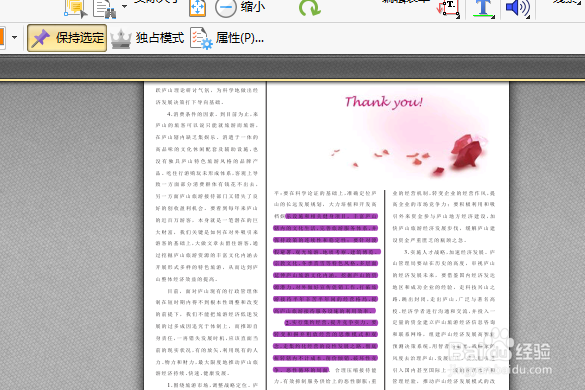Viewport: 585px width, 390px height.
Task: Select the text box editing tool
Action: coord(448,8)
